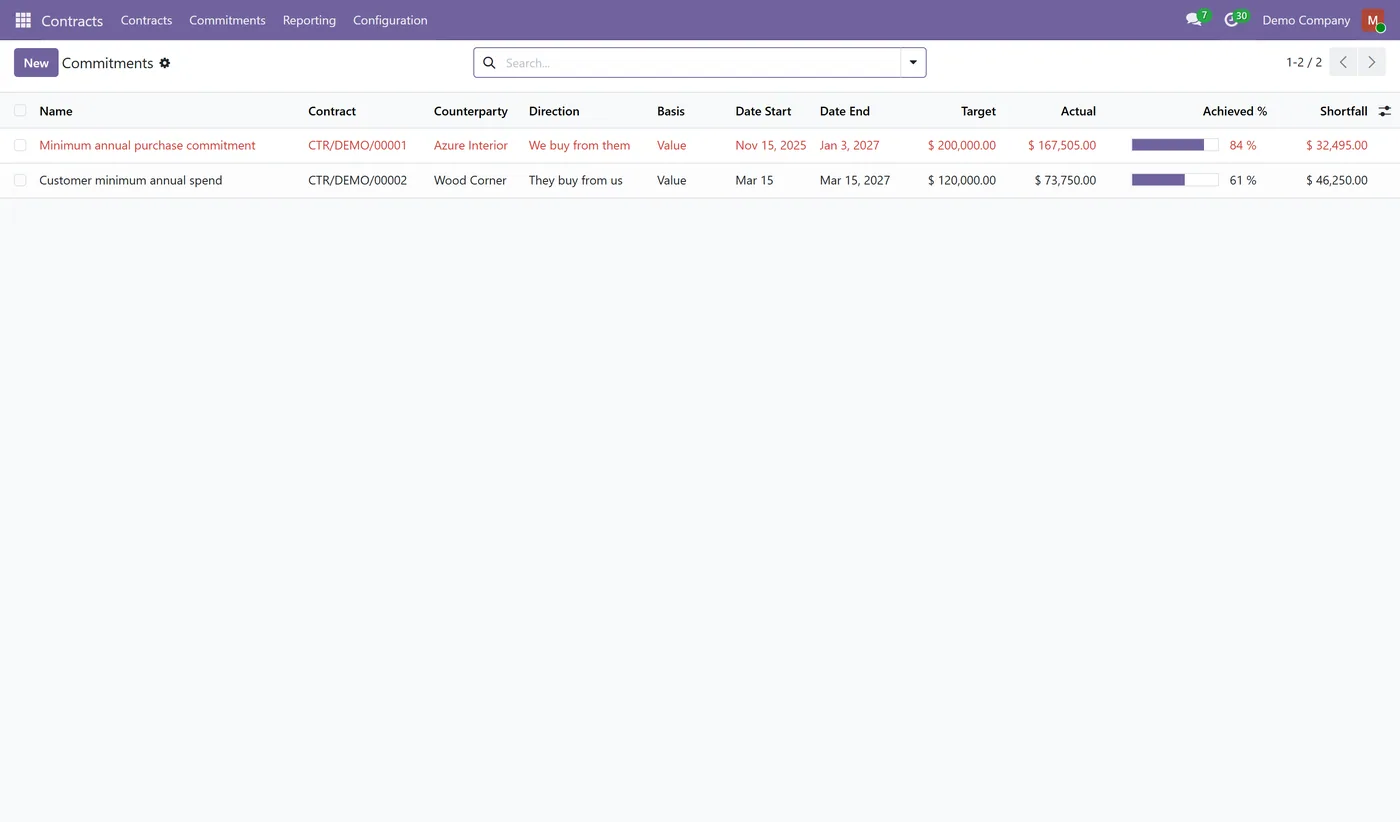1400x822 pixels.
Task: Open the optional columns adjust icon
Action: point(1385,111)
